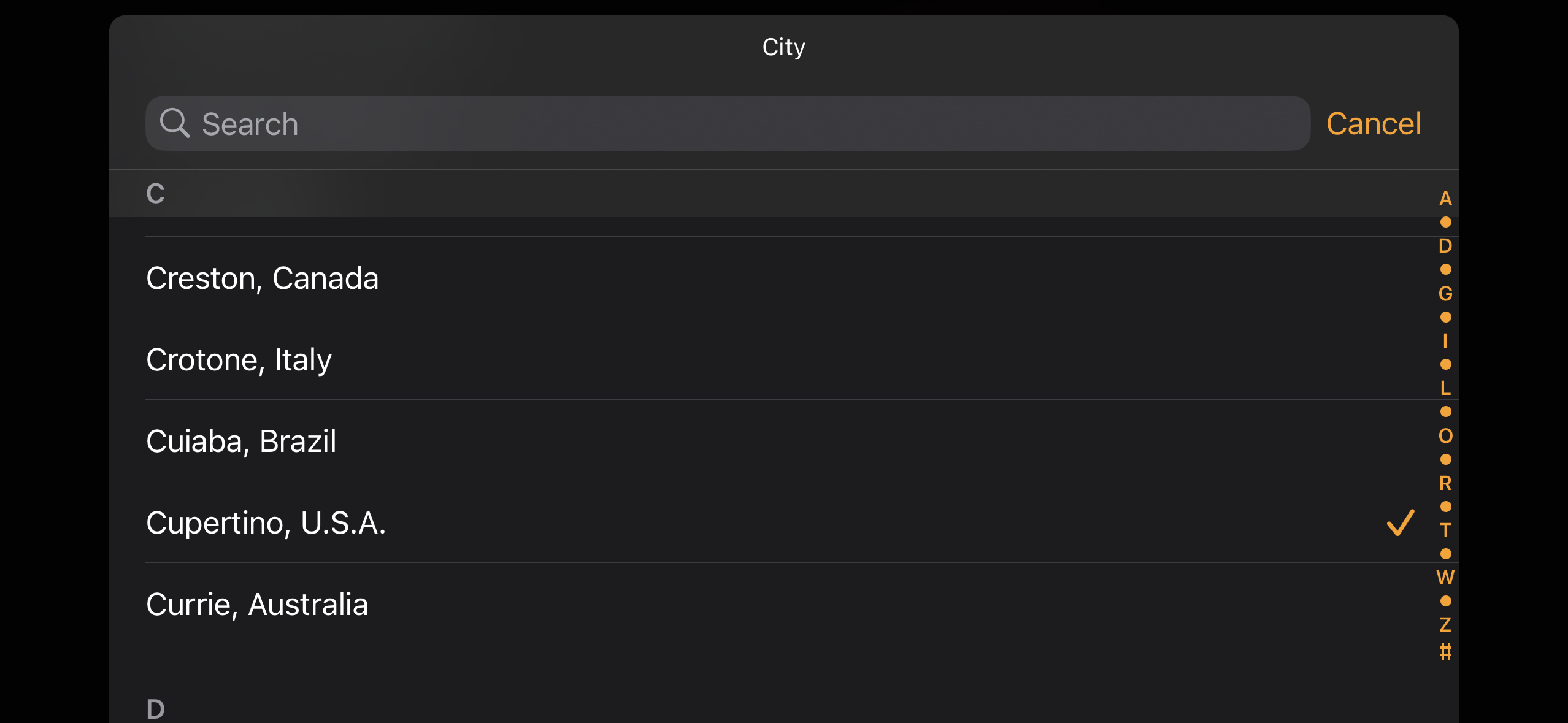Jump to letter G in index
Screen dimensions: 1568x723
(1445, 293)
